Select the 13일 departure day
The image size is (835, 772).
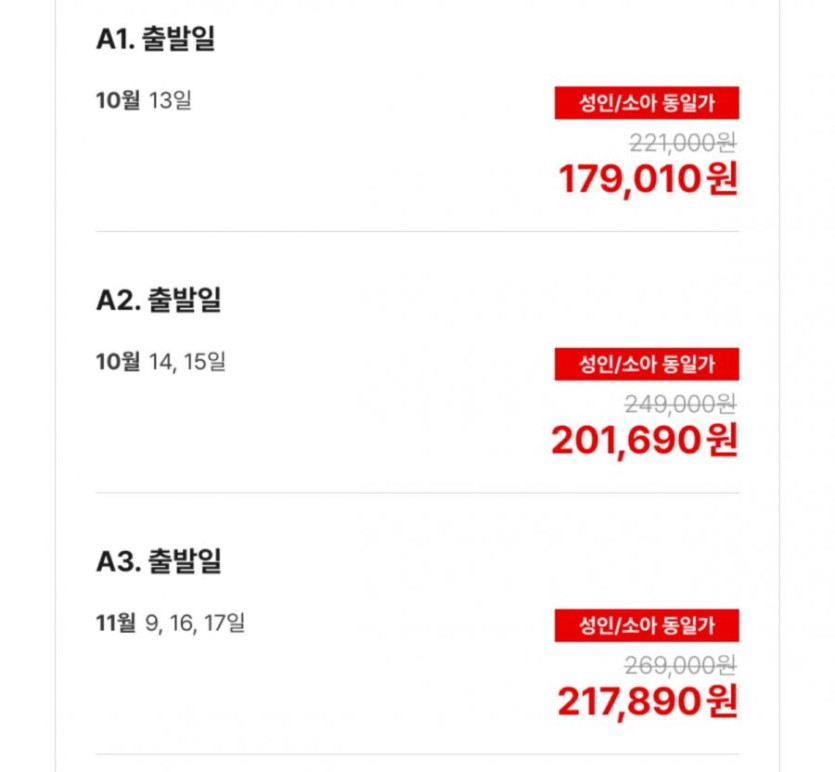coord(170,101)
